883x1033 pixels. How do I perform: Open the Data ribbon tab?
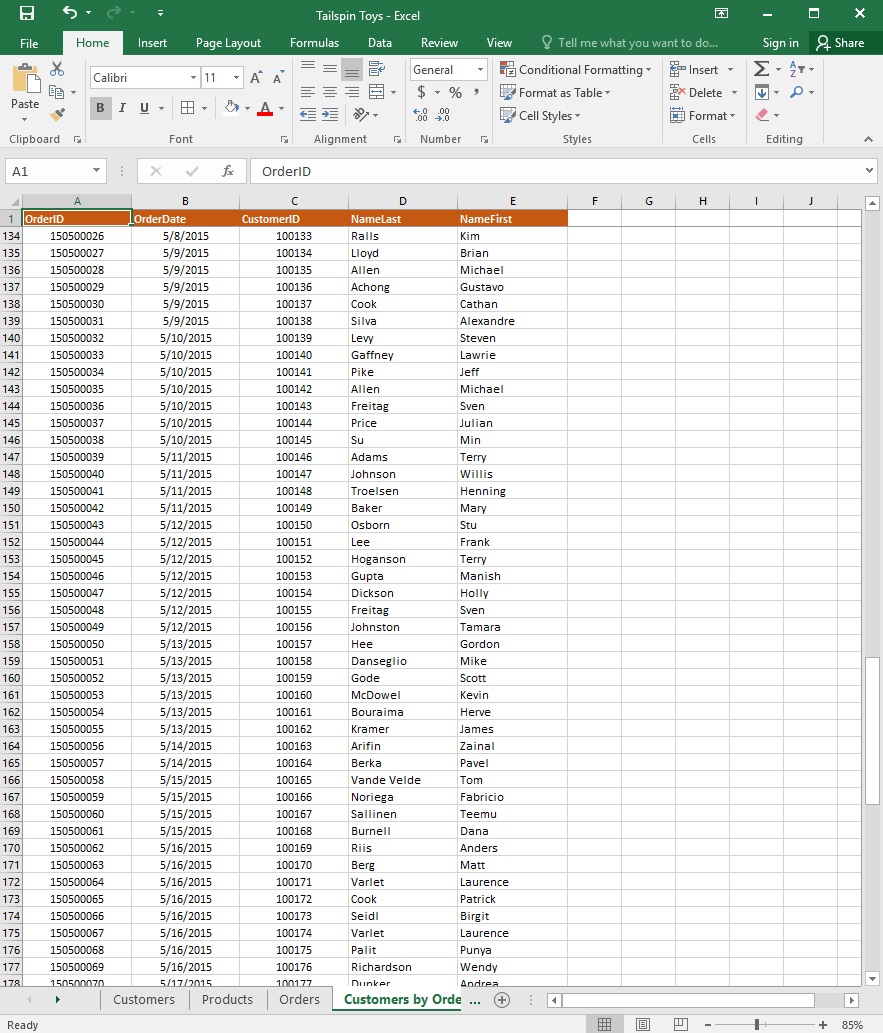pos(380,43)
